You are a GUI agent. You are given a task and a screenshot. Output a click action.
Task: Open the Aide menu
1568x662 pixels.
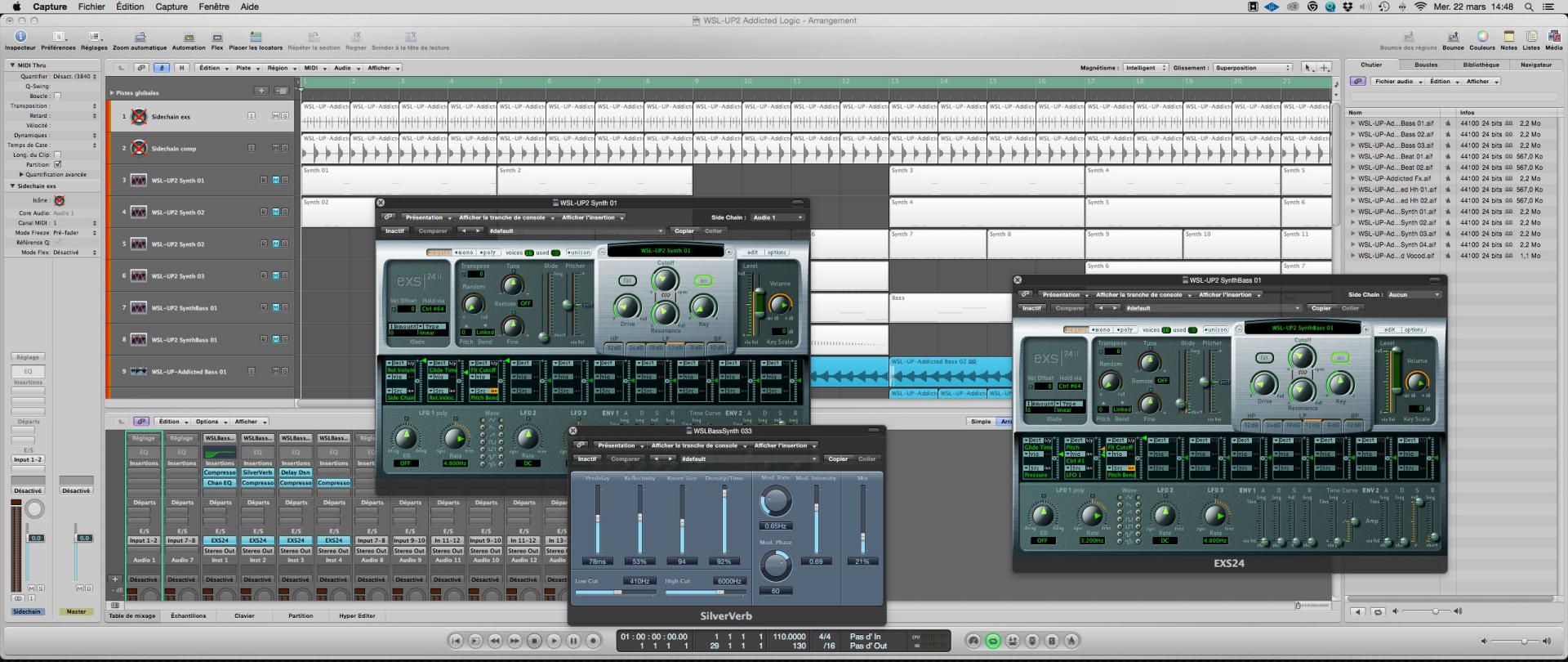250,7
